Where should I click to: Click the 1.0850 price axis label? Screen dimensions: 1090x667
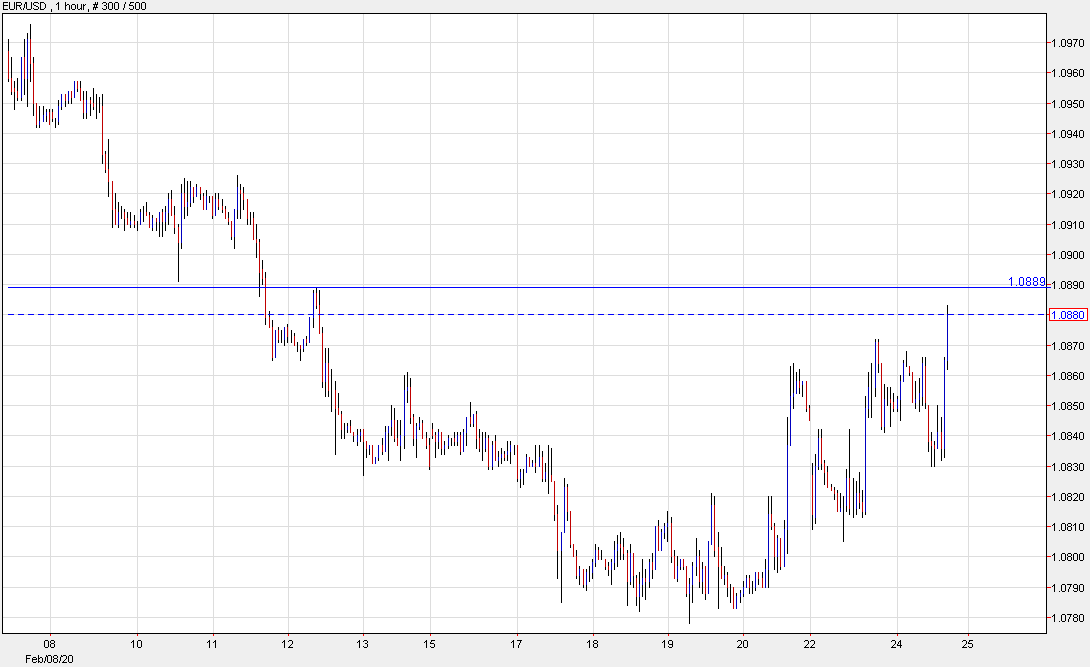(1068, 406)
